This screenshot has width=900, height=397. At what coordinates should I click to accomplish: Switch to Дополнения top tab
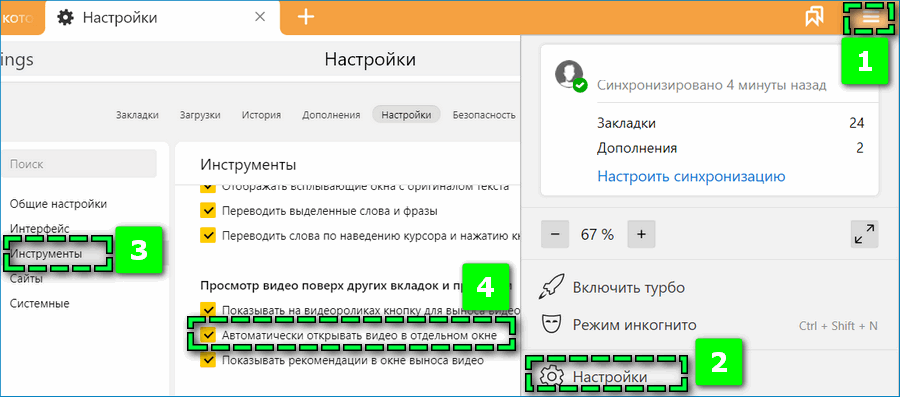331,115
